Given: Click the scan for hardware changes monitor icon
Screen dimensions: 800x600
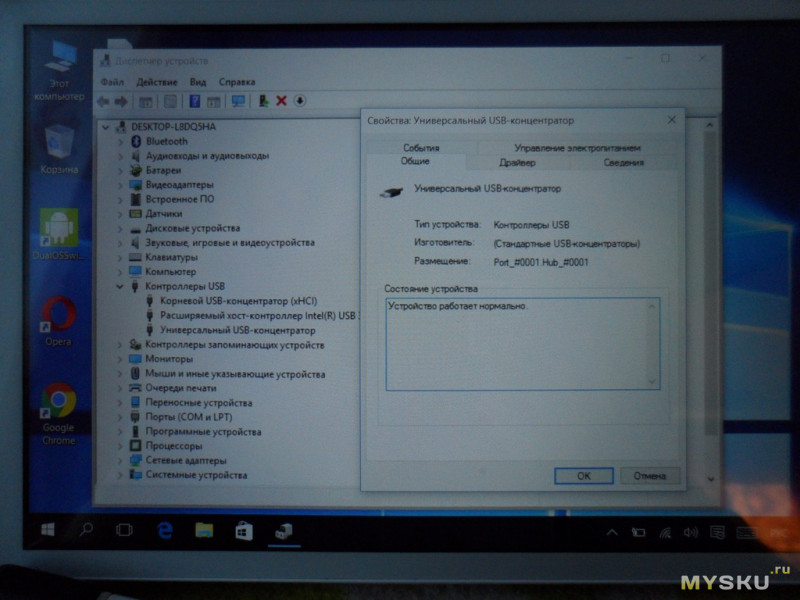Looking at the screenshot, I should [238, 101].
